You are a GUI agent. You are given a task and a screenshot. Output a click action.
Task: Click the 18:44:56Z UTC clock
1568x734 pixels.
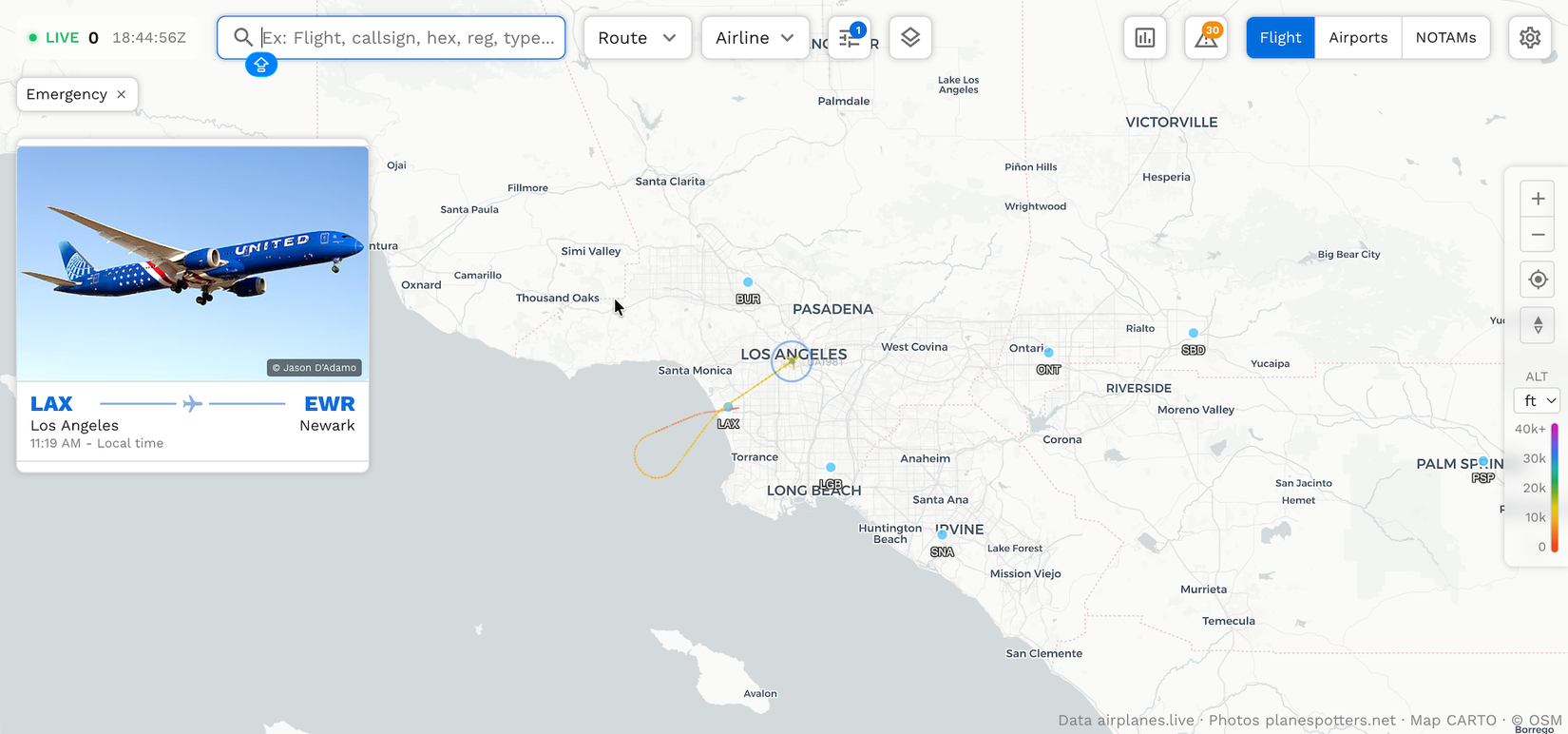[x=149, y=38]
